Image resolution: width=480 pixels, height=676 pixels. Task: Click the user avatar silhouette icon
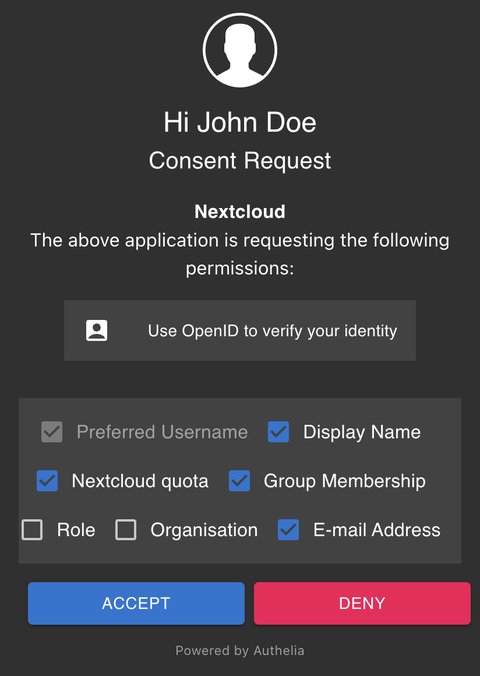[240, 50]
